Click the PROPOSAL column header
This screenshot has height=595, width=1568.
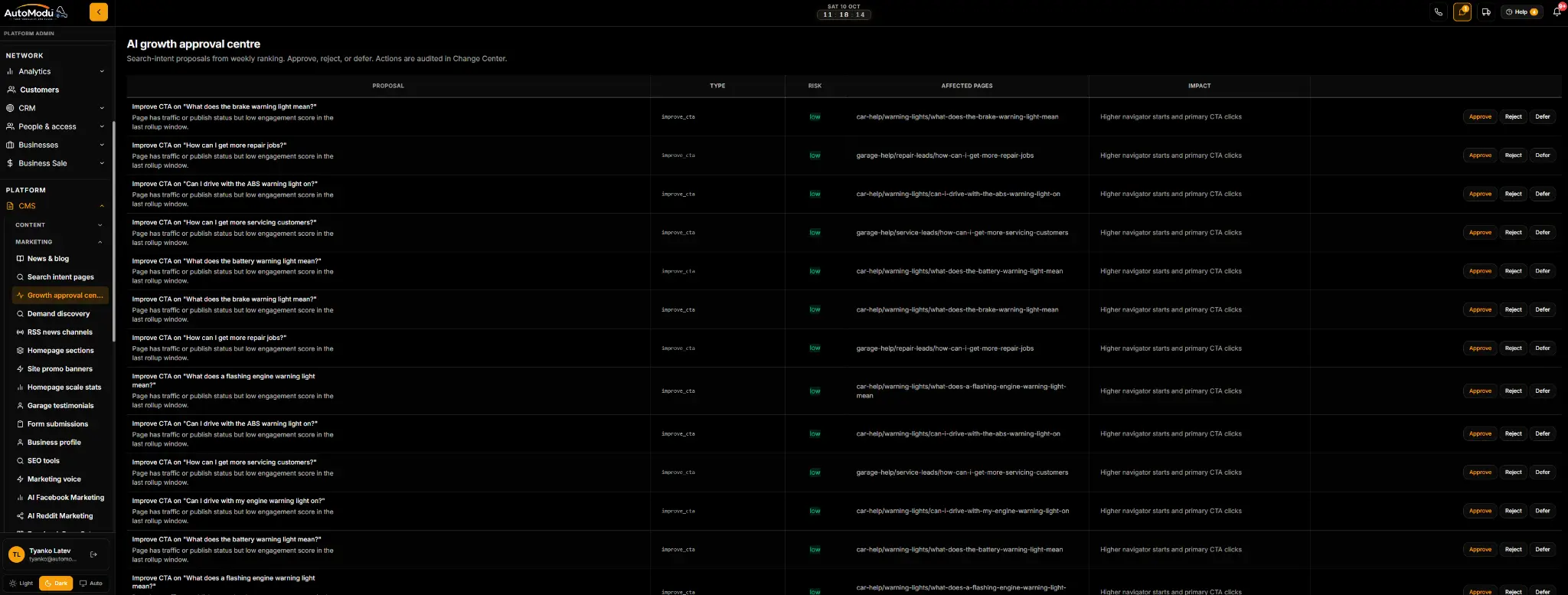click(388, 86)
